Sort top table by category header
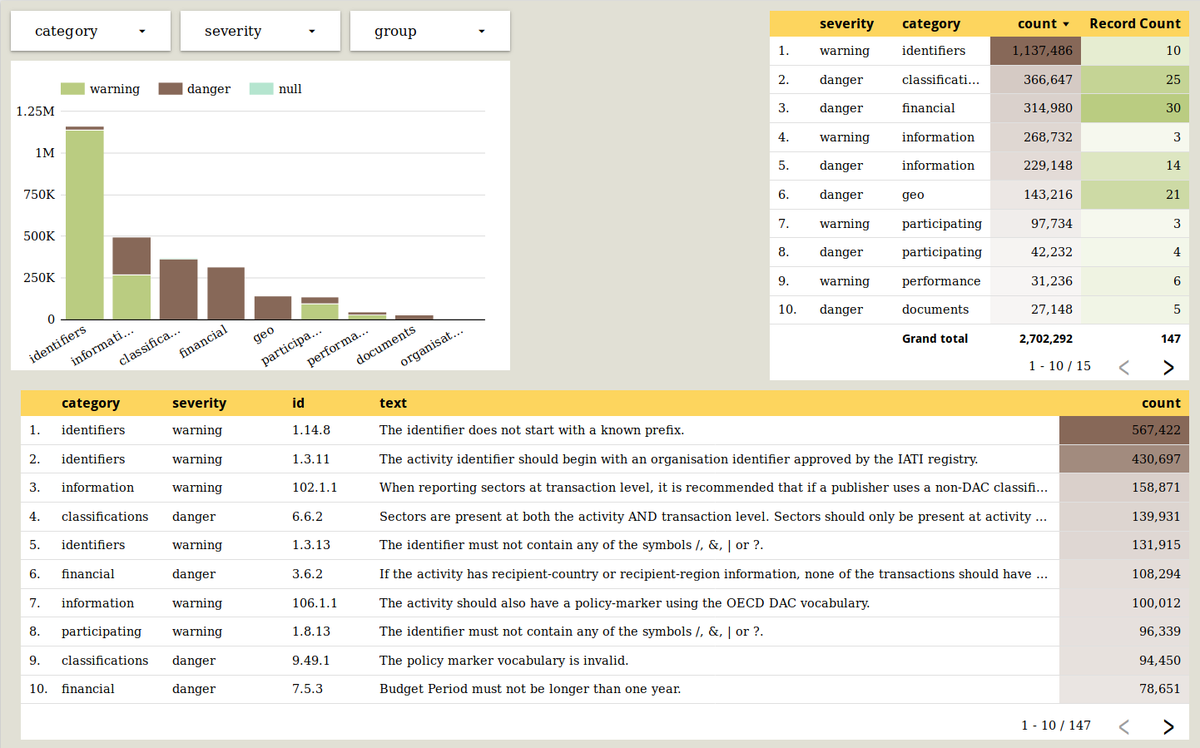 coord(930,23)
